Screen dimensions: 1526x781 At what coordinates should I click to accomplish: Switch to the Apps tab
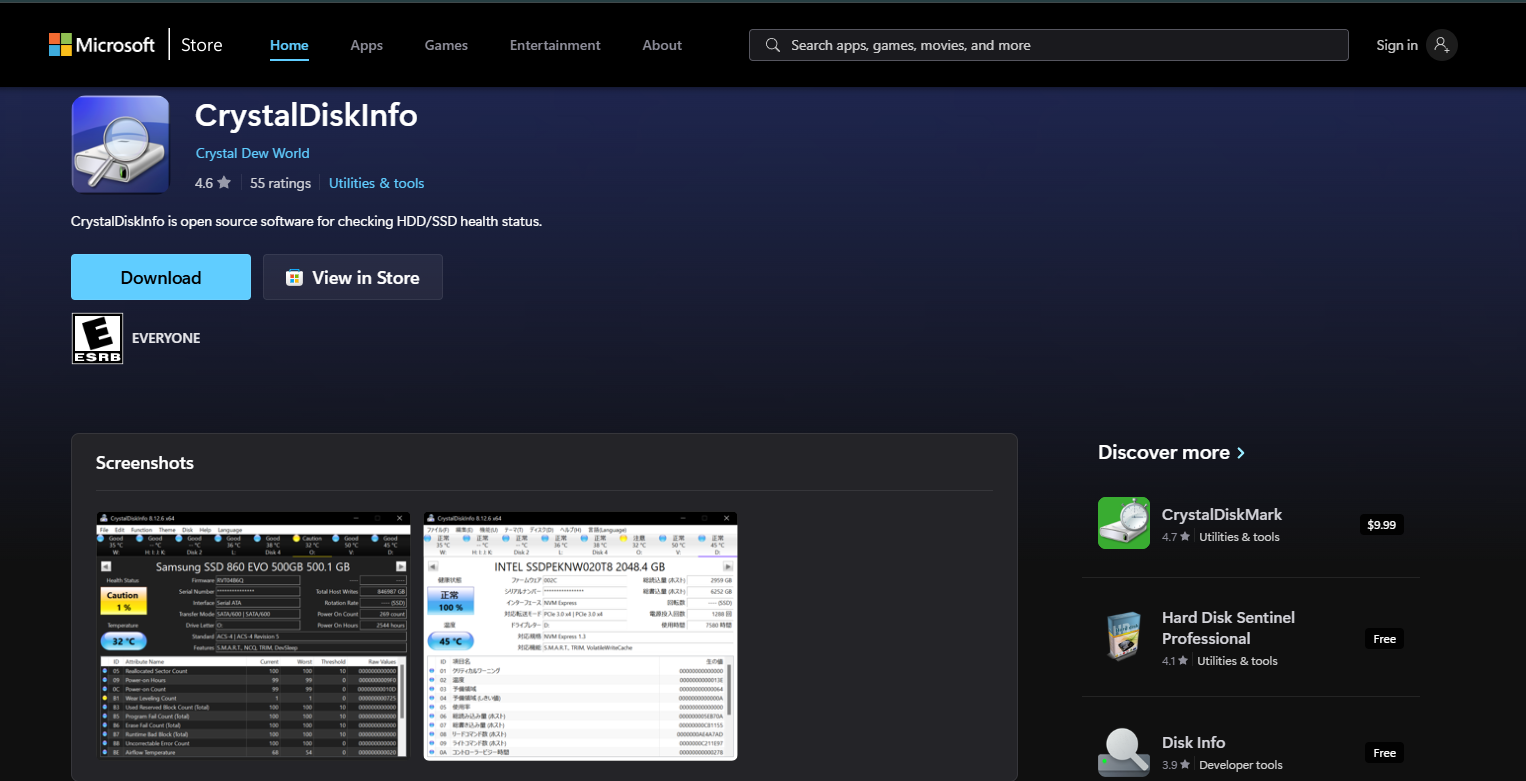point(366,45)
